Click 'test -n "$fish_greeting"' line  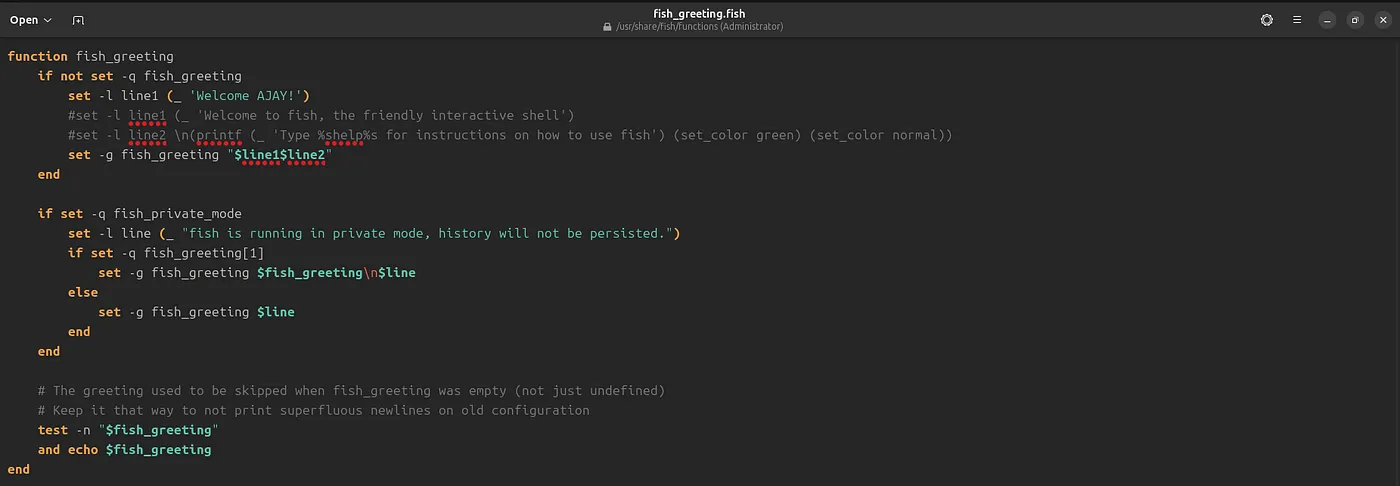point(128,430)
